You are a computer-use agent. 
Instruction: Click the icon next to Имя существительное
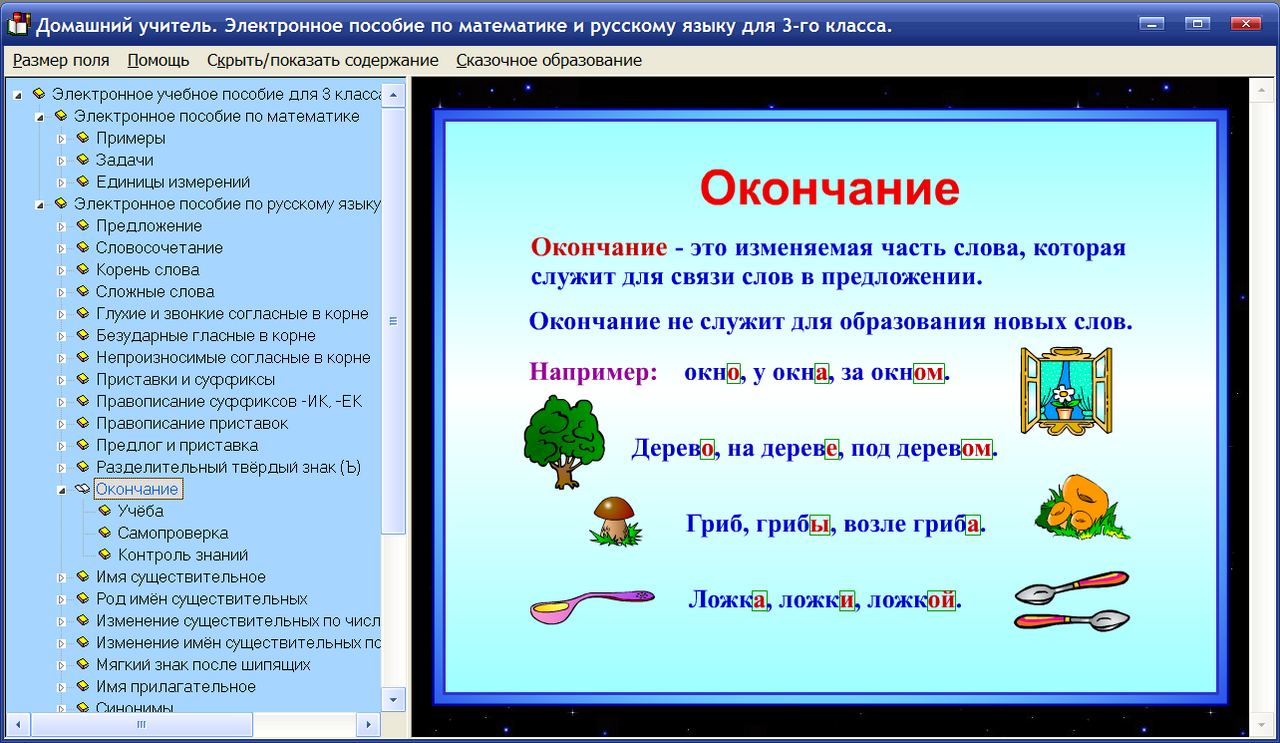tap(82, 577)
